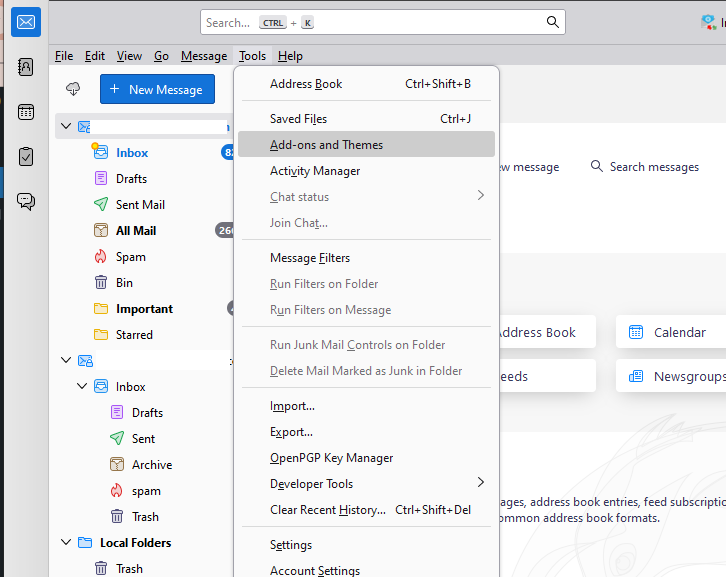Collapse the second mail account
Screen dimensions: 726x586
[x=66, y=360]
